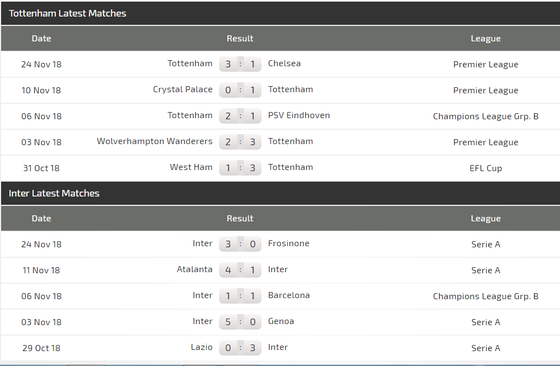Open the Wolverhampton Wanderers team link
Viewport: 560px width, 366px height.
pyautogui.click(x=154, y=141)
